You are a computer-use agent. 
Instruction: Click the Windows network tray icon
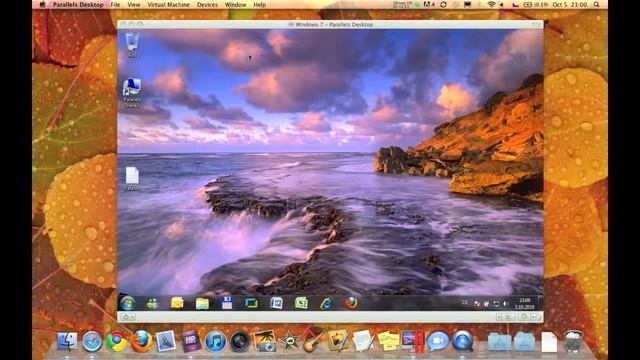point(496,304)
